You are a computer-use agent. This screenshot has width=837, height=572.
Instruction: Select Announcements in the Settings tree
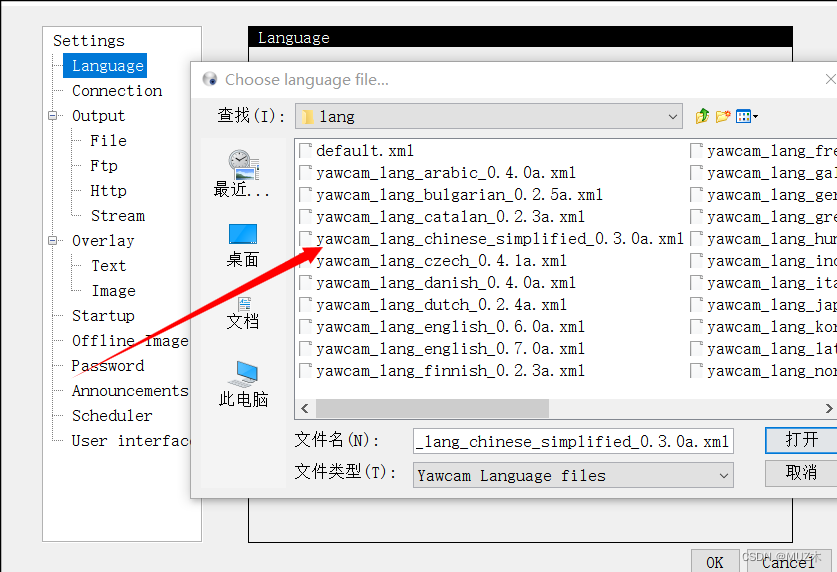[x=130, y=391]
